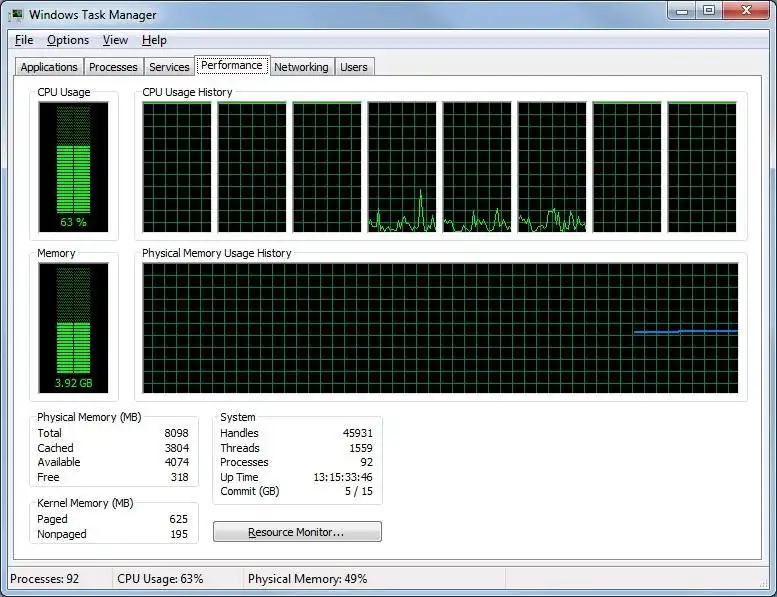Minimize the Task Manager window
Screen dimensions: 777x597
(682, 11)
